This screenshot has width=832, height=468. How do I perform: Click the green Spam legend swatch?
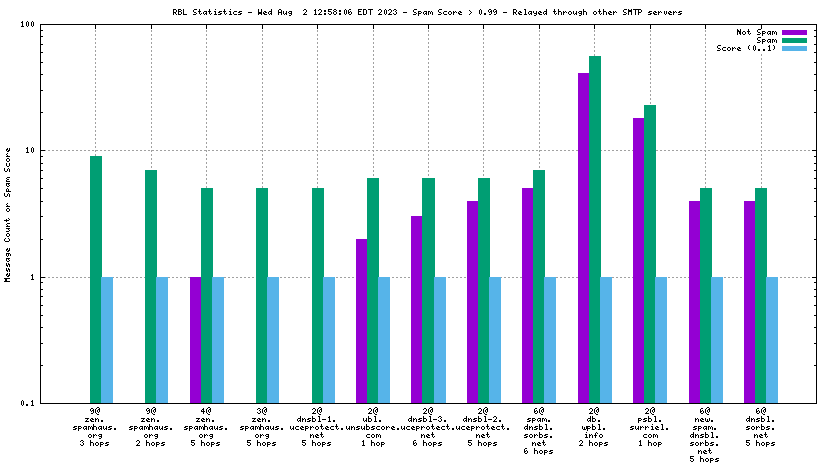pos(793,40)
